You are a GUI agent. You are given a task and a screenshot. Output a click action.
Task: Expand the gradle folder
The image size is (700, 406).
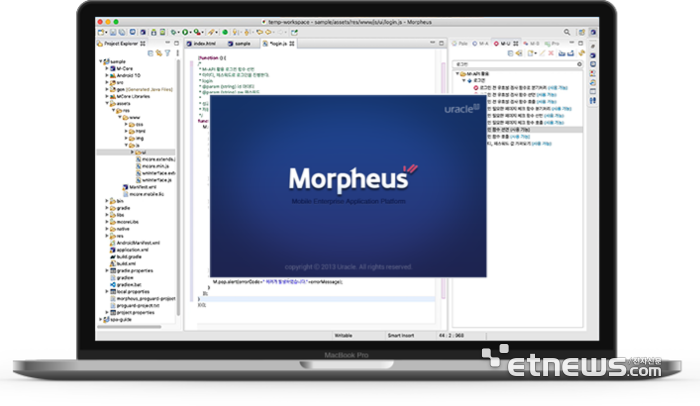pos(107,208)
